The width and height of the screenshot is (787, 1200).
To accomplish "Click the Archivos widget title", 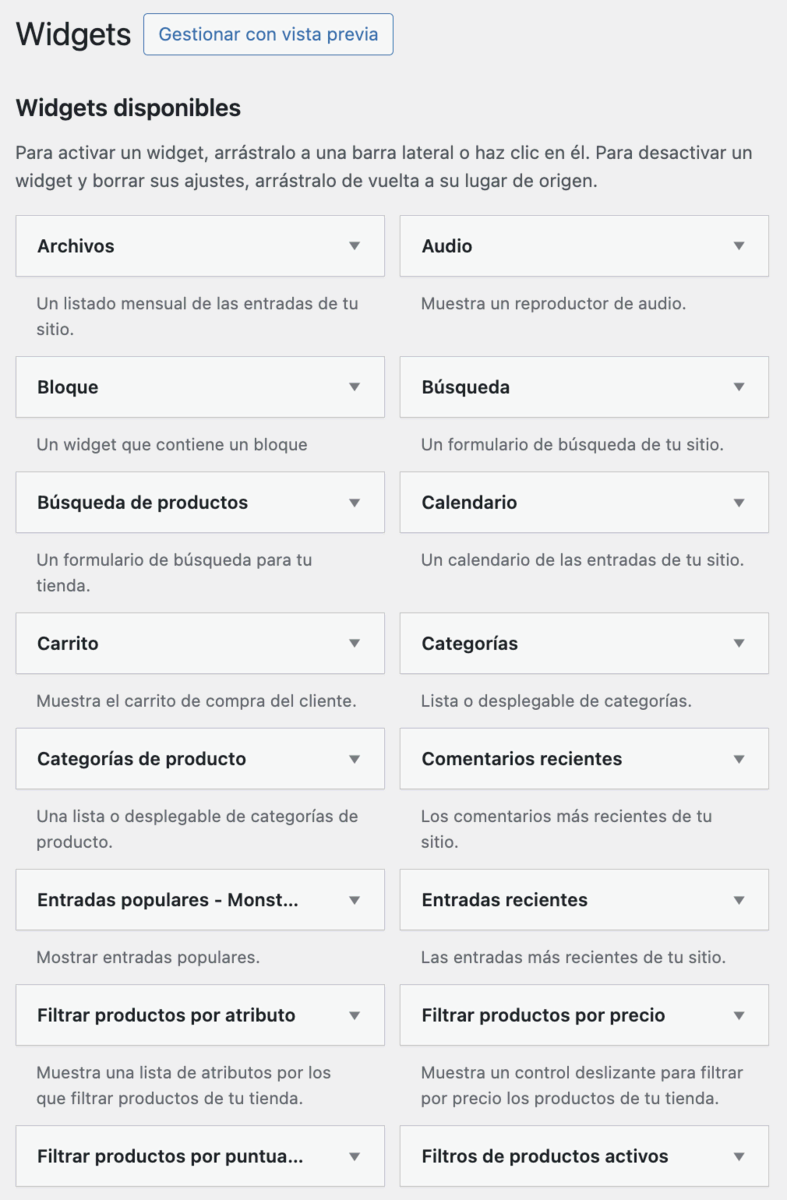I will click(76, 246).
